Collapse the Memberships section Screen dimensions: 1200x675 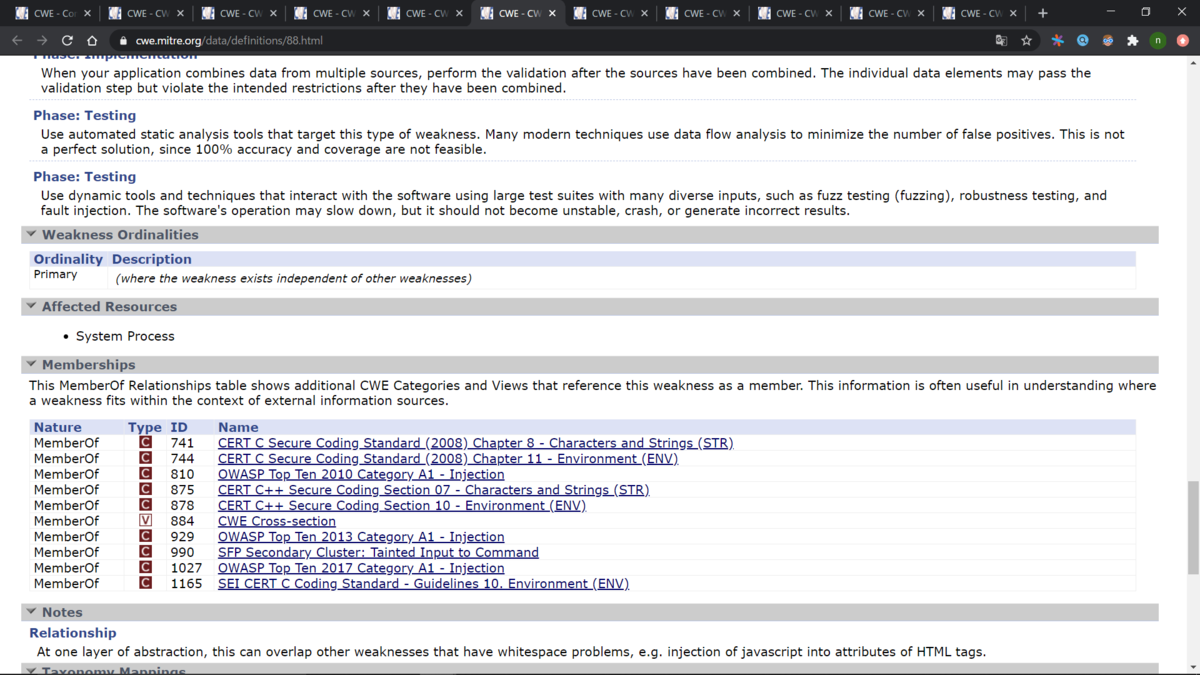point(31,365)
